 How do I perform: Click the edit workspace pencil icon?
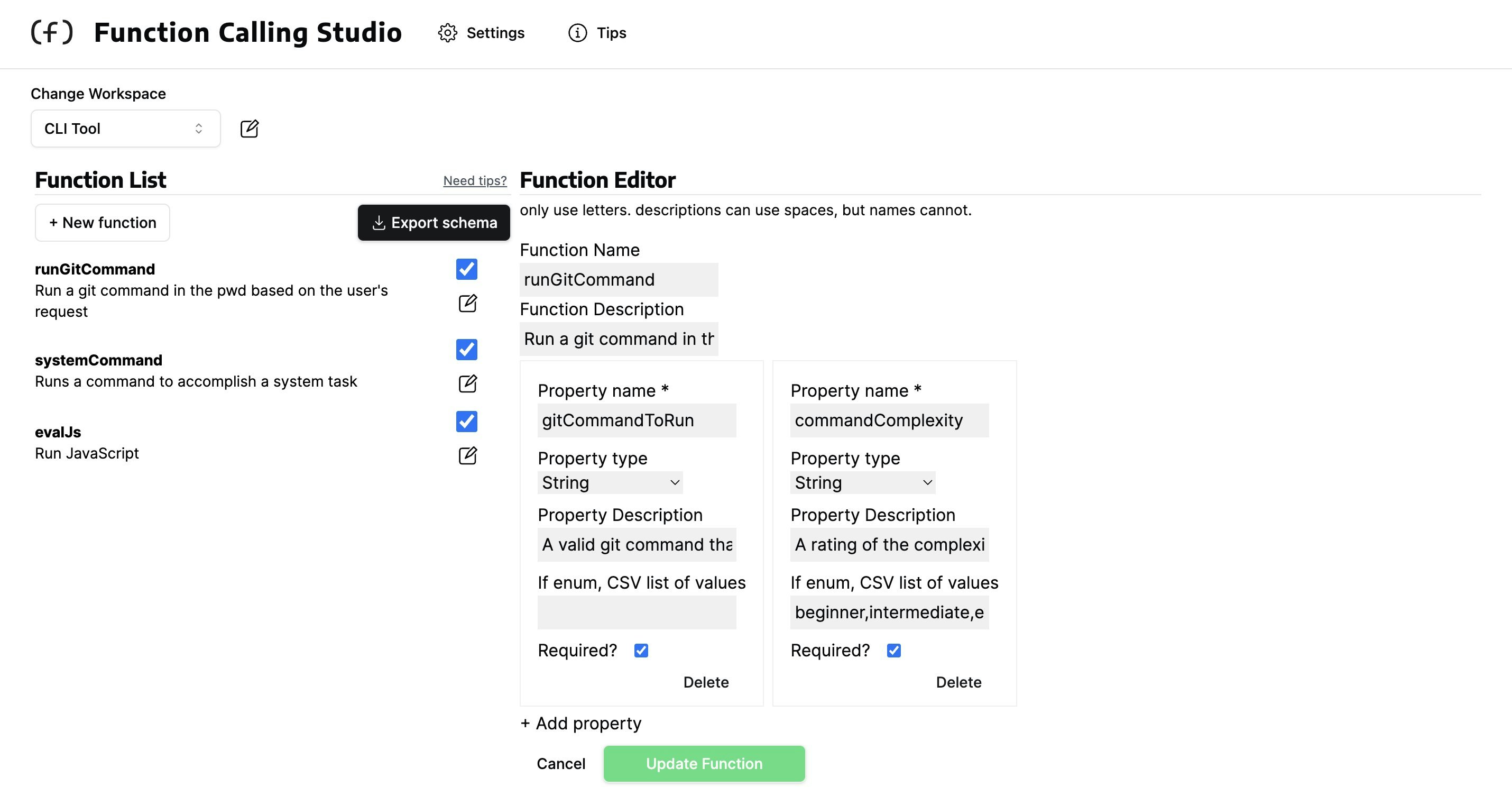pyautogui.click(x=250, y=129)
